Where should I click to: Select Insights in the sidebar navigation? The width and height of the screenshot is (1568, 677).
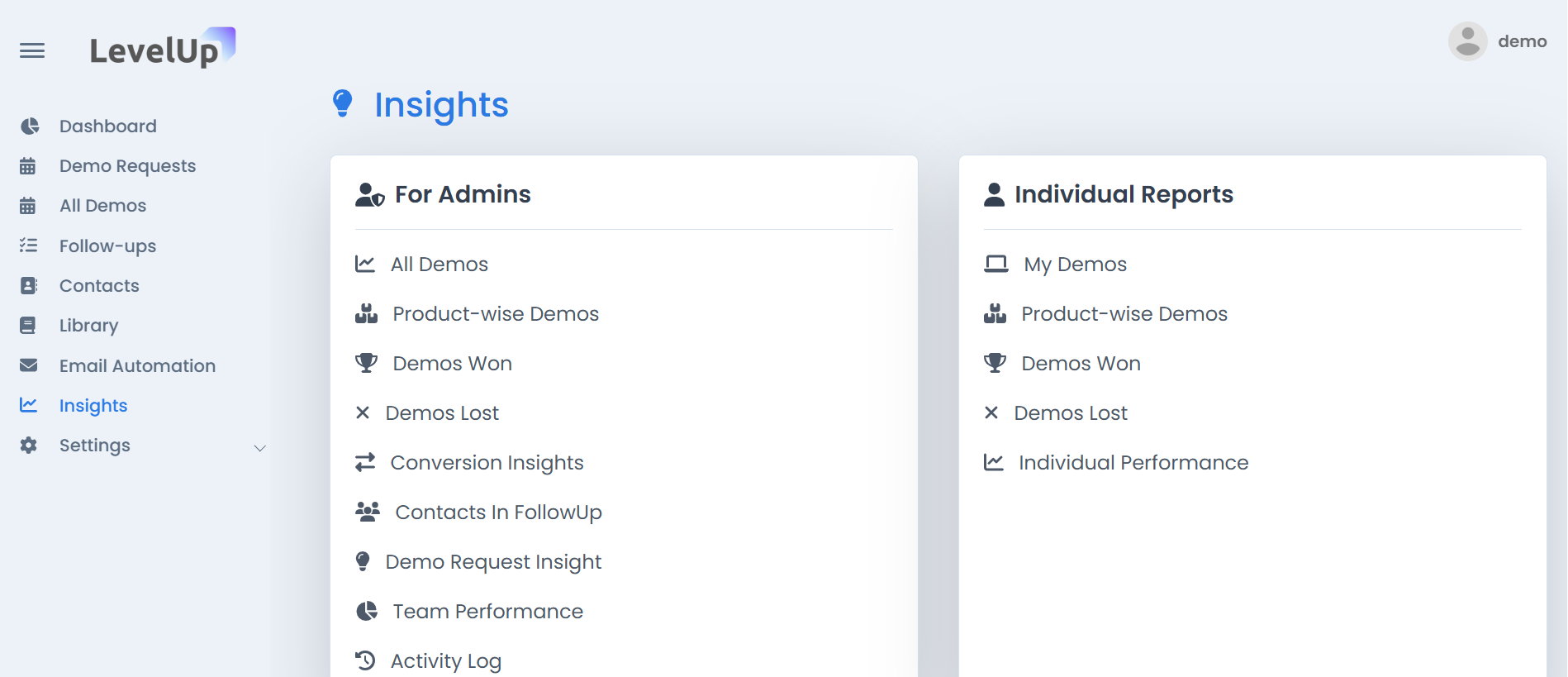pyautogui.click(x=93, y=405)
